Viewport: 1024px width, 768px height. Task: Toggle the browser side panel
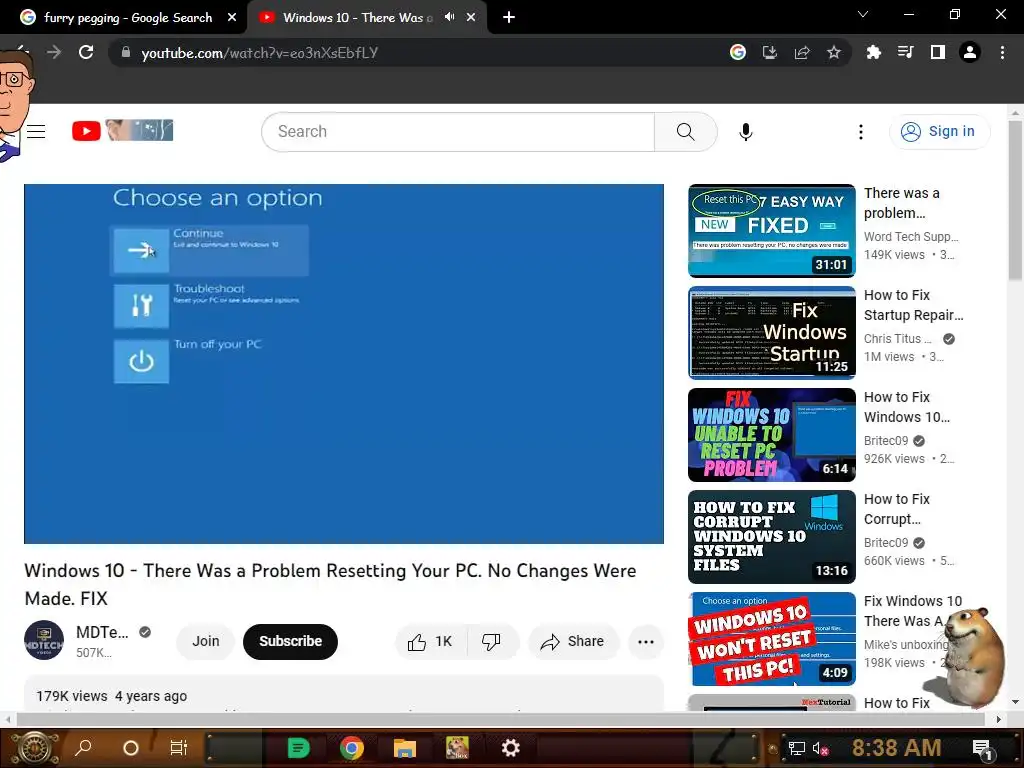tap(938, 52)
